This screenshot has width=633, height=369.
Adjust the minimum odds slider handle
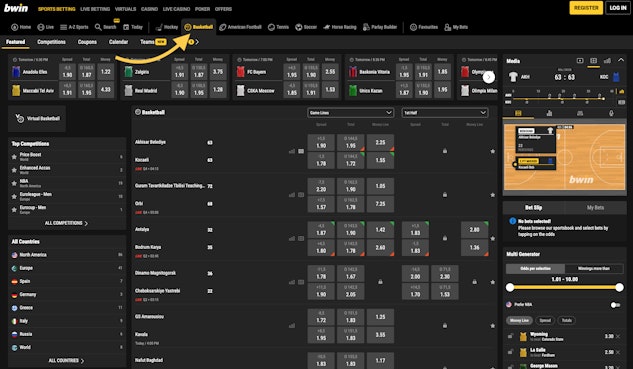pyautogui.click(x=510, y=287)
